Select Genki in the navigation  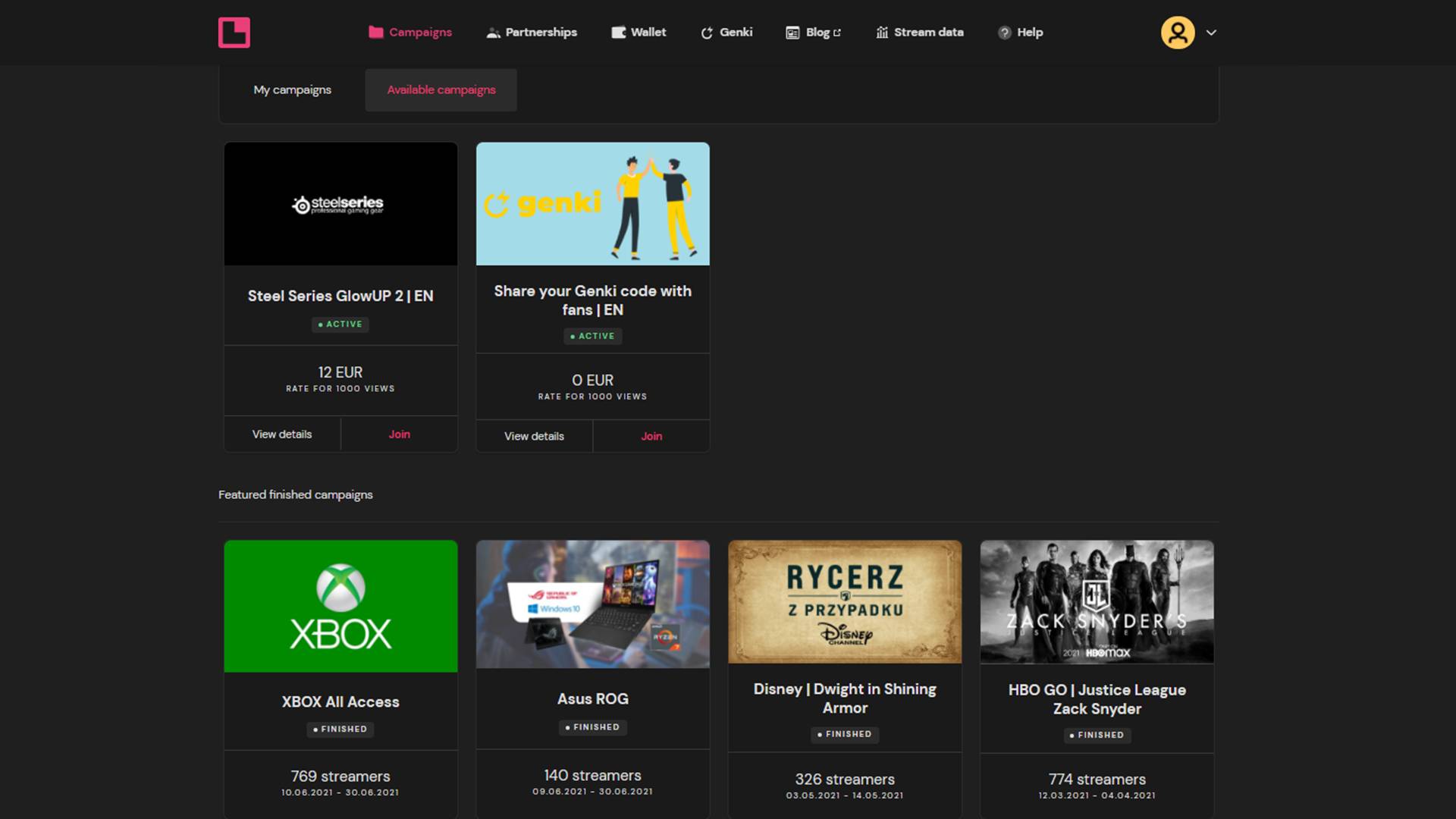pyautogui.click(x=726, y=32)
